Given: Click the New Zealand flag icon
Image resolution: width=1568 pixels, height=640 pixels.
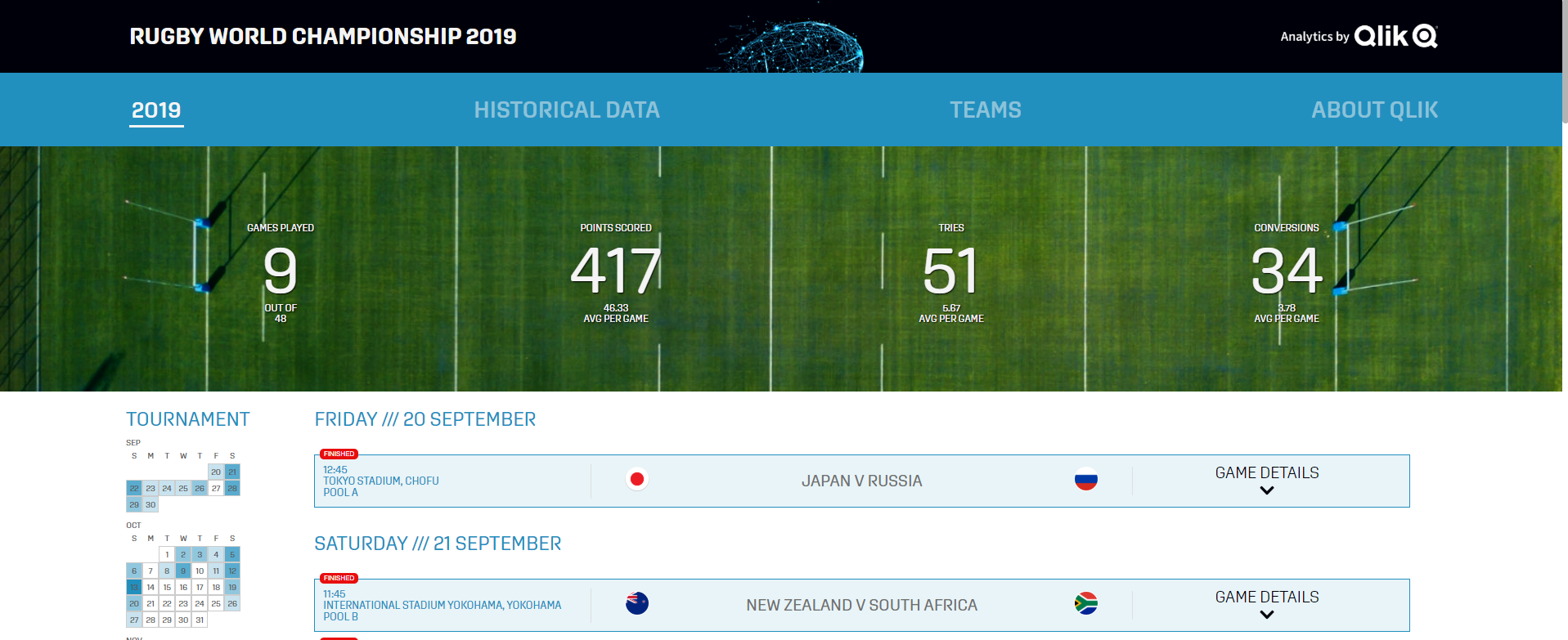Looking at the screenshot, I should click(637, 603).
